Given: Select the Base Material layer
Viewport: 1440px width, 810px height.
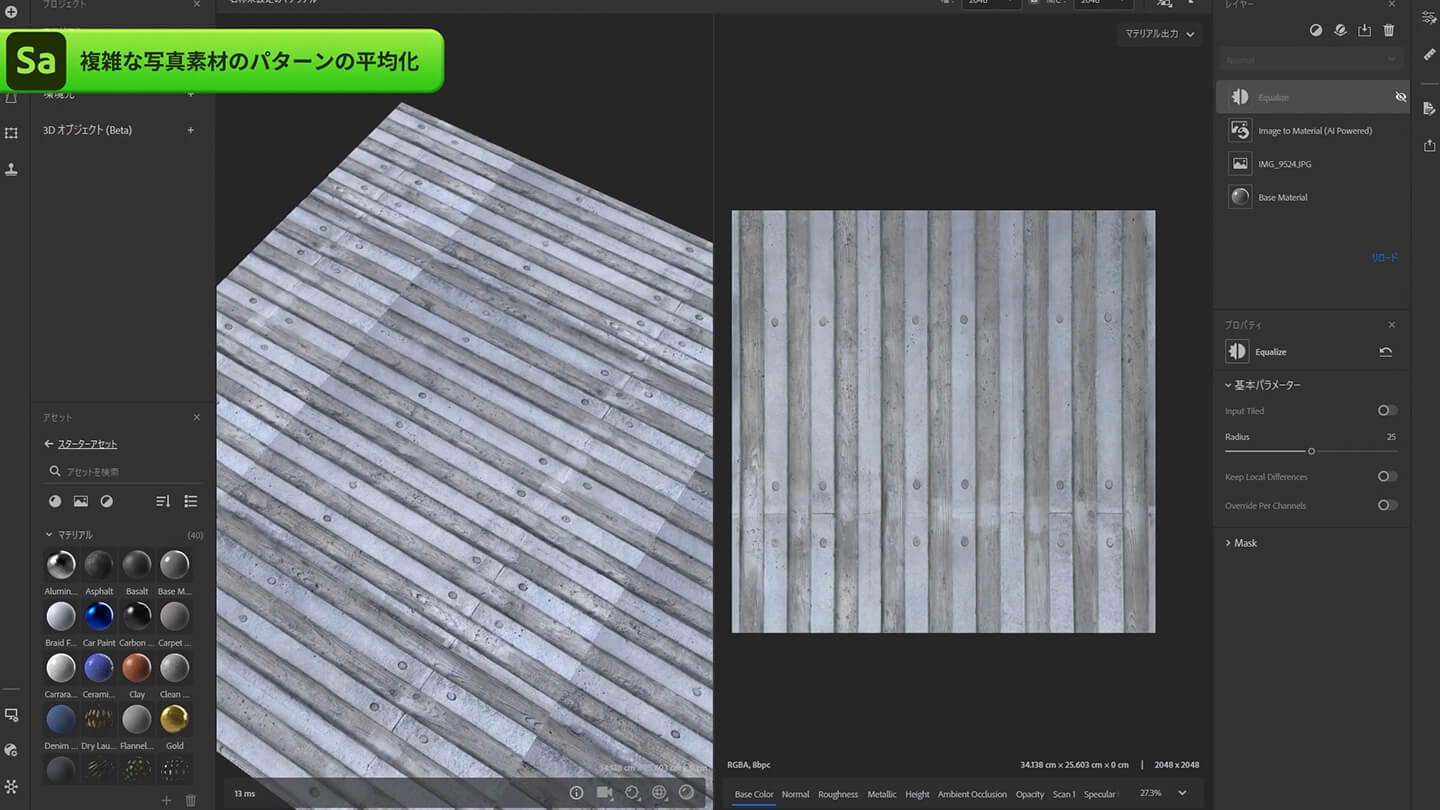Looking at the screenshot, I should coord(1313,197).
